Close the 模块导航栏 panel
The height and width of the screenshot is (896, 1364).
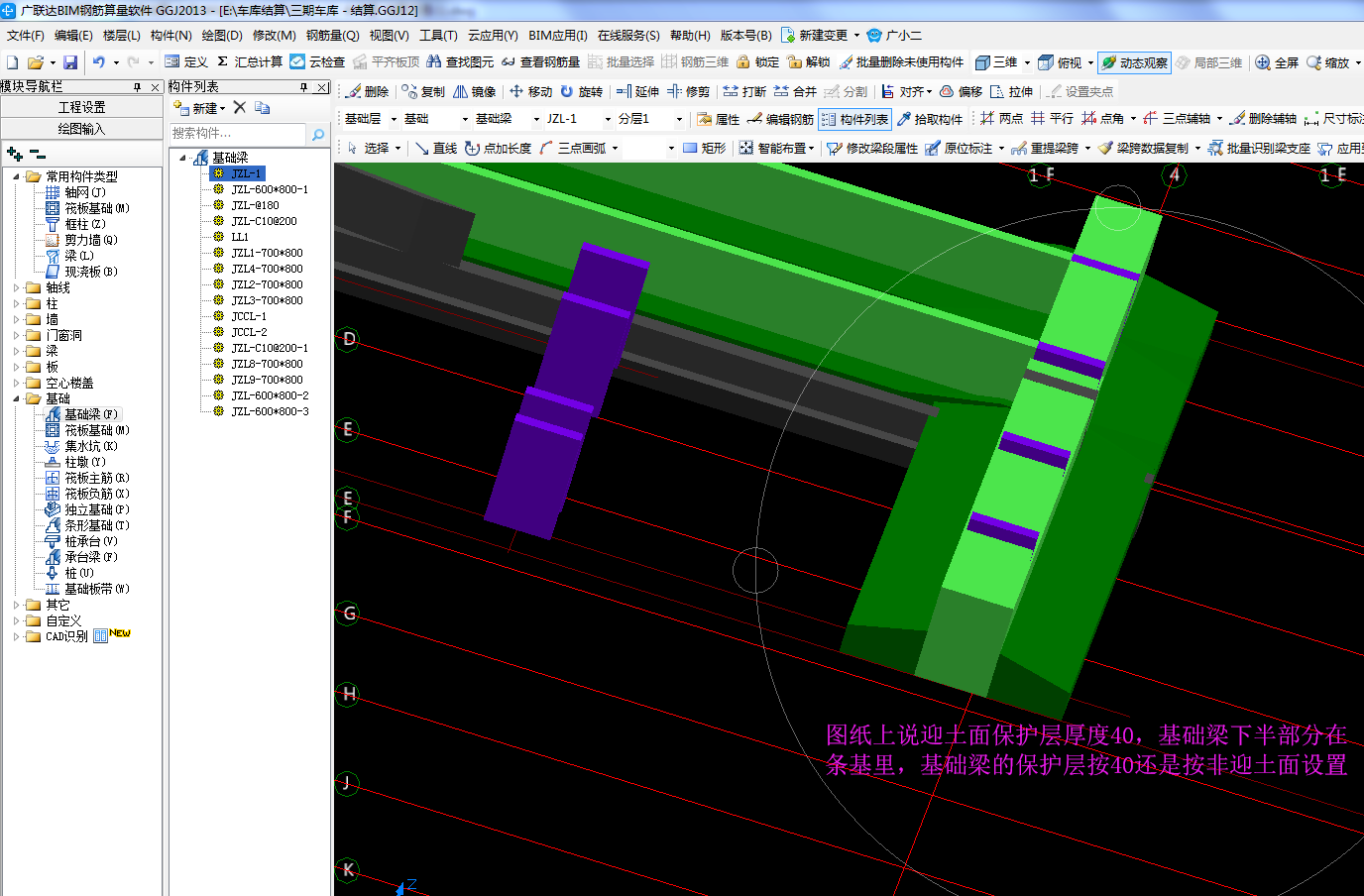point(155,87)
